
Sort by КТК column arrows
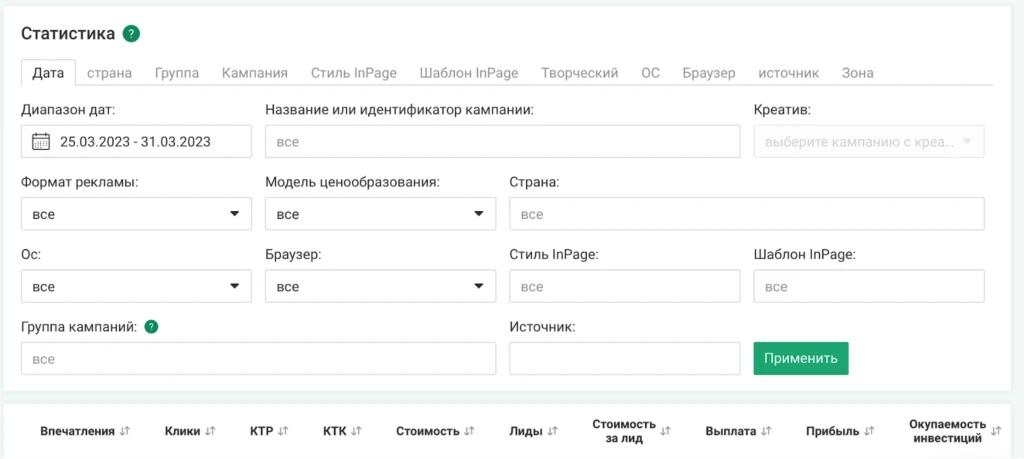356,432
